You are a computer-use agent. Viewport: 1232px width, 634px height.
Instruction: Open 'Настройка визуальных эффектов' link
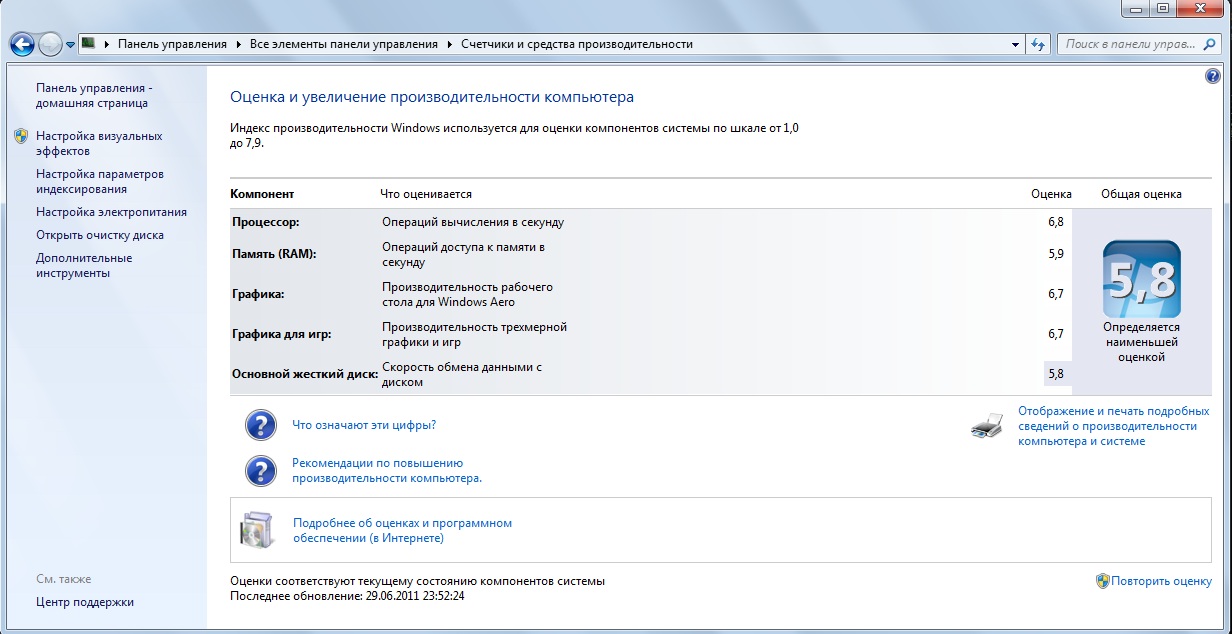[x=98, y=143]
